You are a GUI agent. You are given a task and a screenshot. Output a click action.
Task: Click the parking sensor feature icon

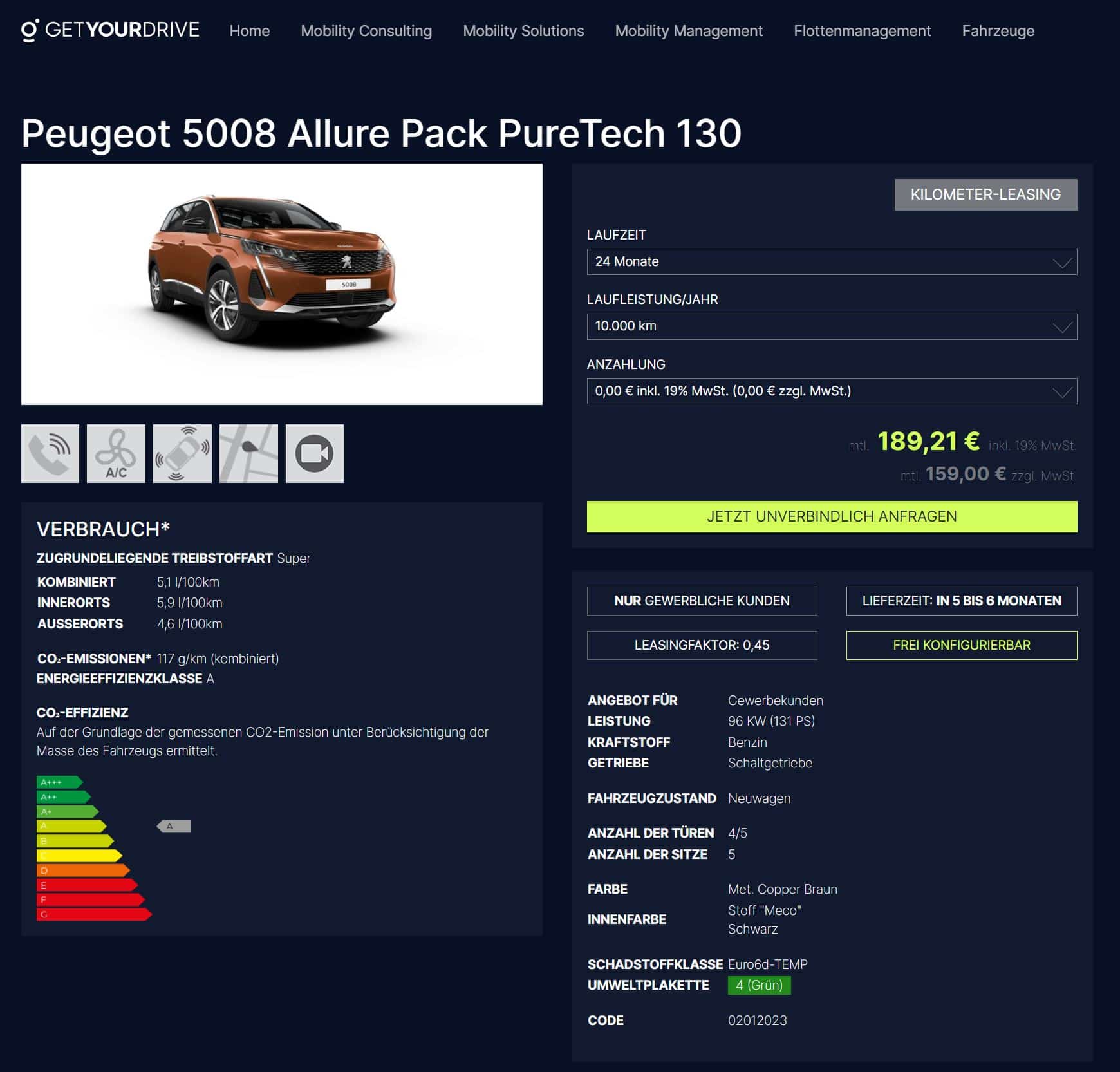pyautogui.click(x=182, y=453)
